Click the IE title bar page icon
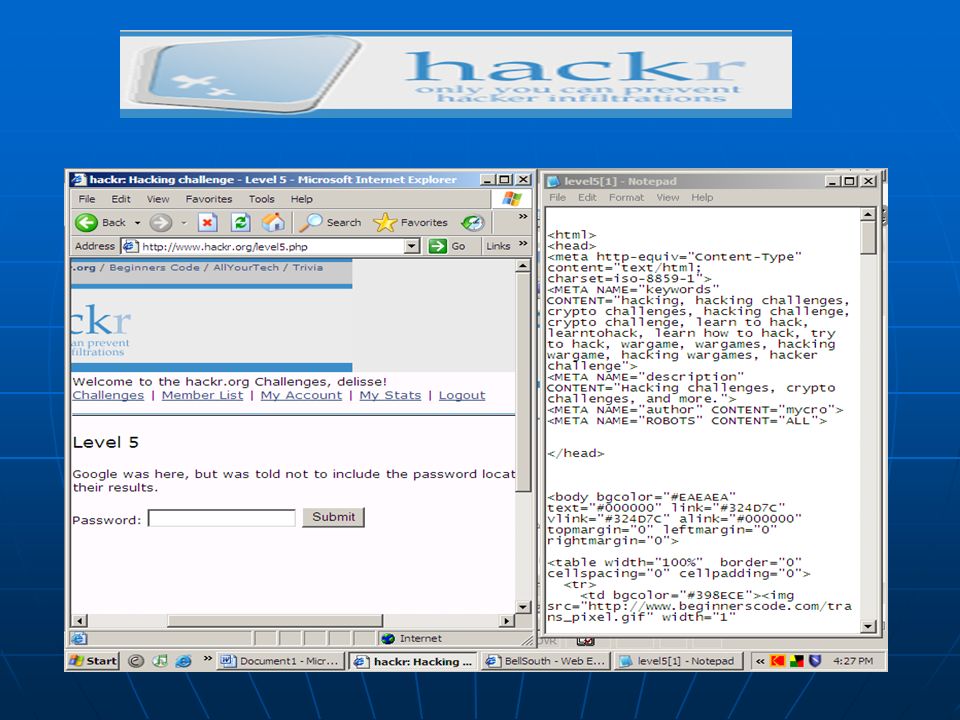This screenshot has height=720, width=960. pyautogui.click(x=78, y=179)
